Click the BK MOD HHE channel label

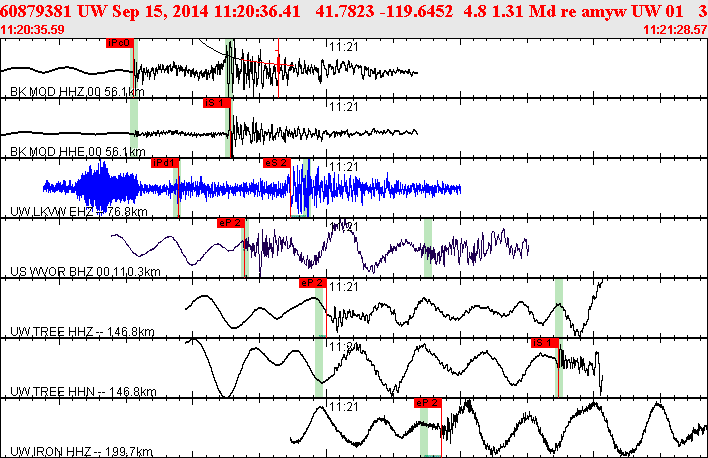pyautogui.click(x=78, y=151)
